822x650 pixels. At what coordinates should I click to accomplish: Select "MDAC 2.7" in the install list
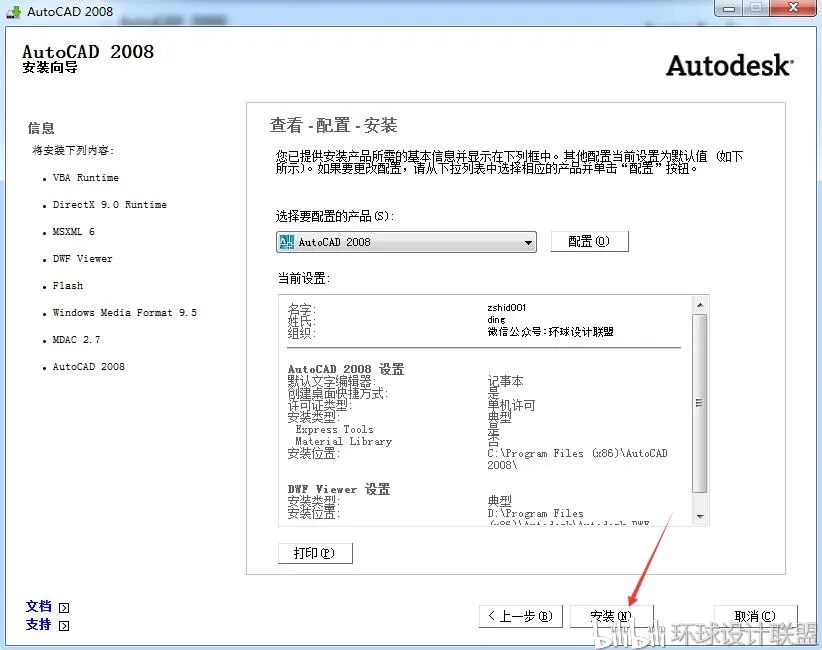click(77, 340)
